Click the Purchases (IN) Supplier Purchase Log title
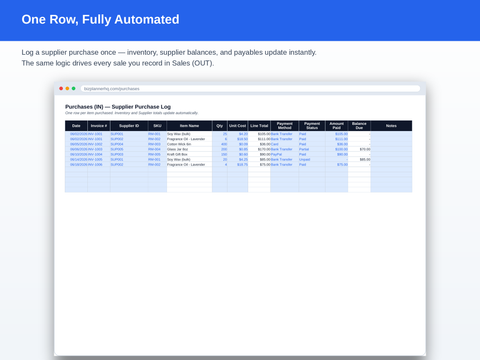 (x=118, y=107)
